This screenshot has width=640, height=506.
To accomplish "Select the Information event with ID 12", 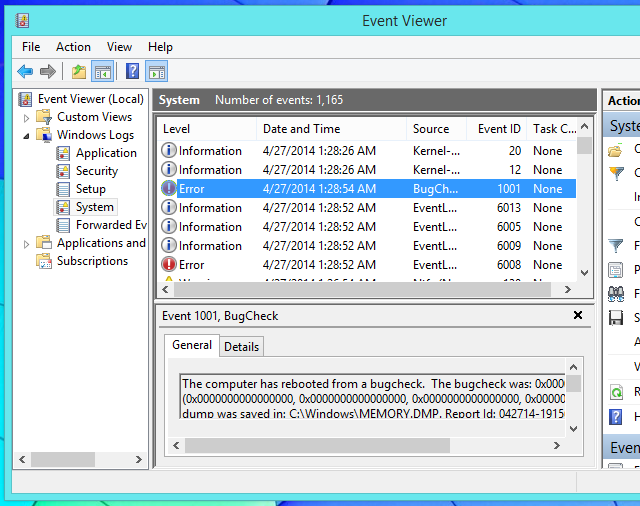I will [x=367, y=170].
